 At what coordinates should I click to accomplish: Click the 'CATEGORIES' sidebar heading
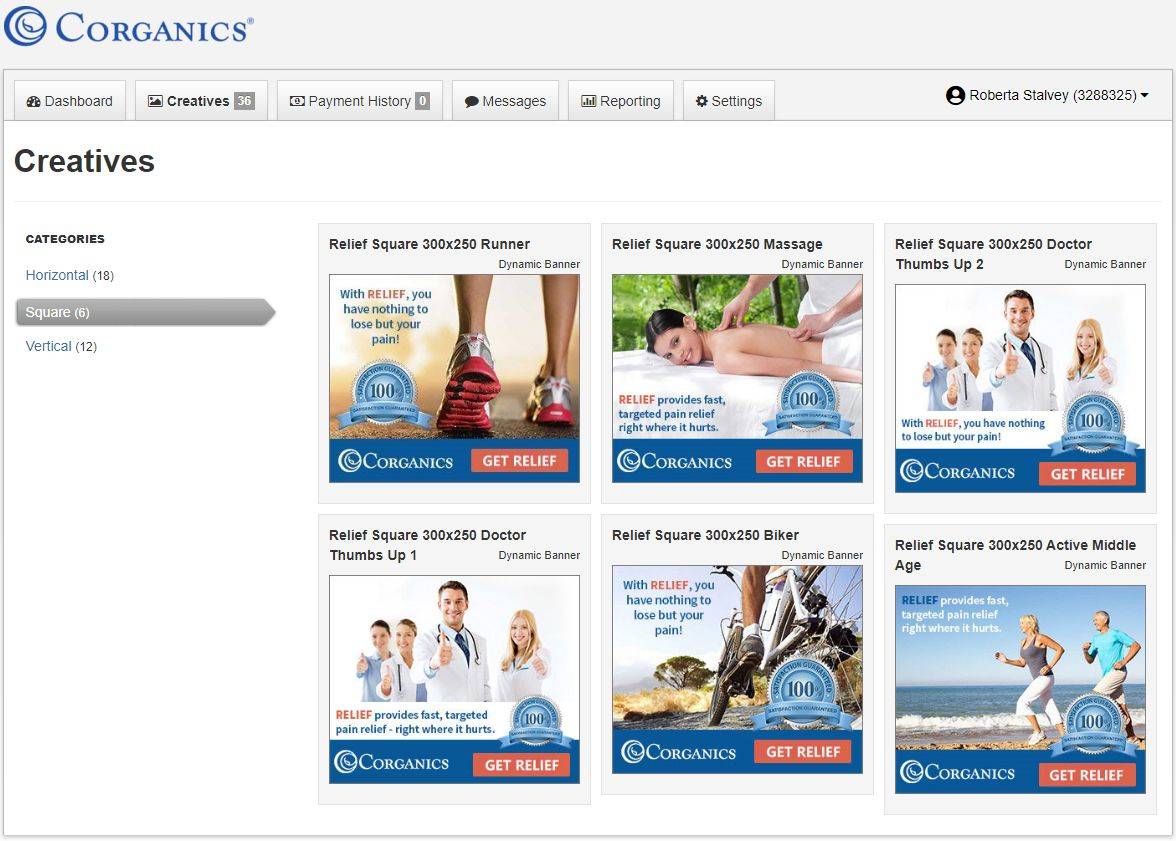click(x=65, y=239)
